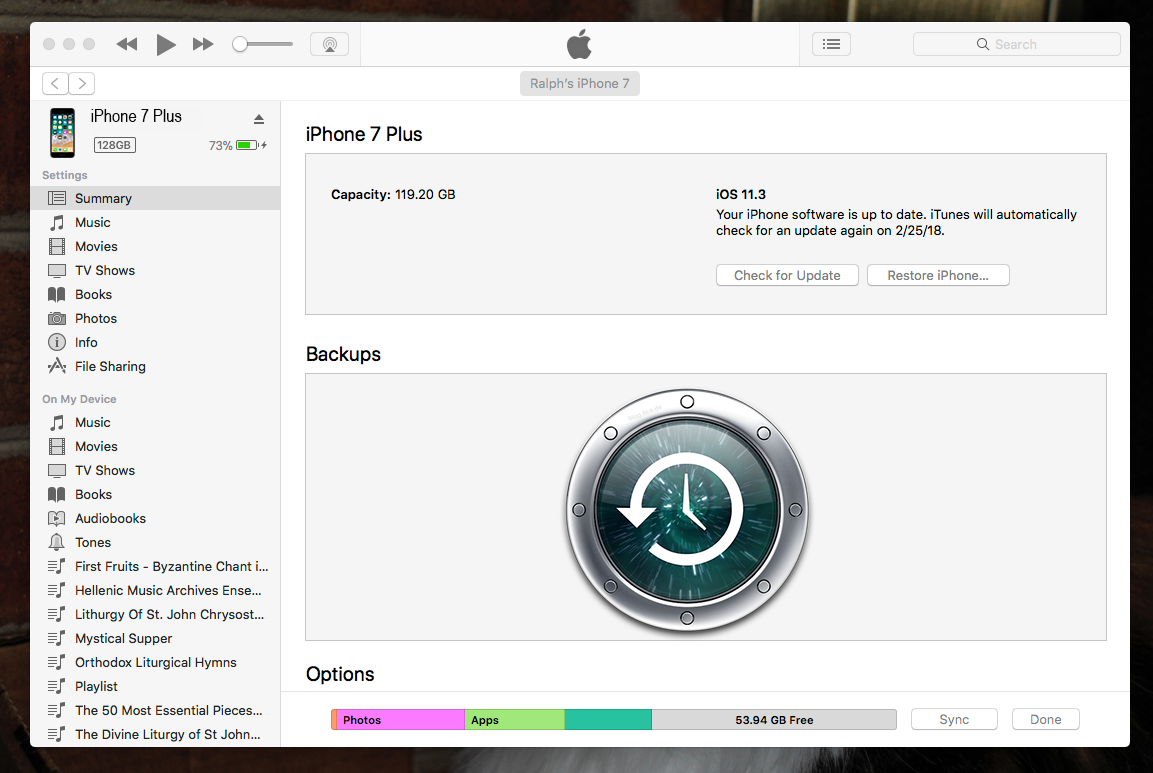Image resolution: width=1153 pixels, height=773 pixels.
Task: Open The 50 Most Essential Pieces playlist
Action: click(x=155, y=710)
